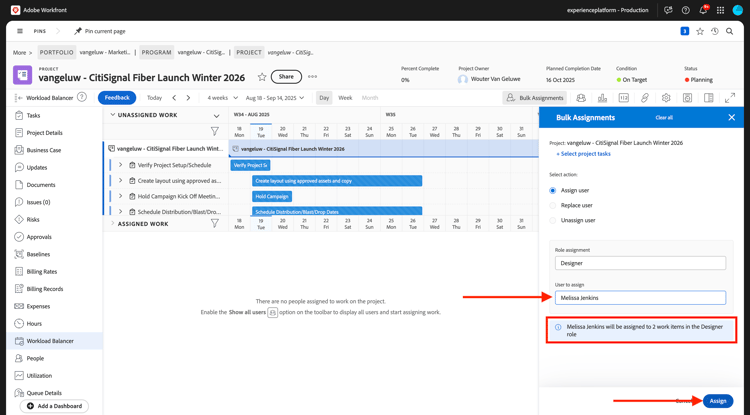
Task: Open PORTFOLIO breadcrumb
Action: pyautogui.click(x=56, y=53)
